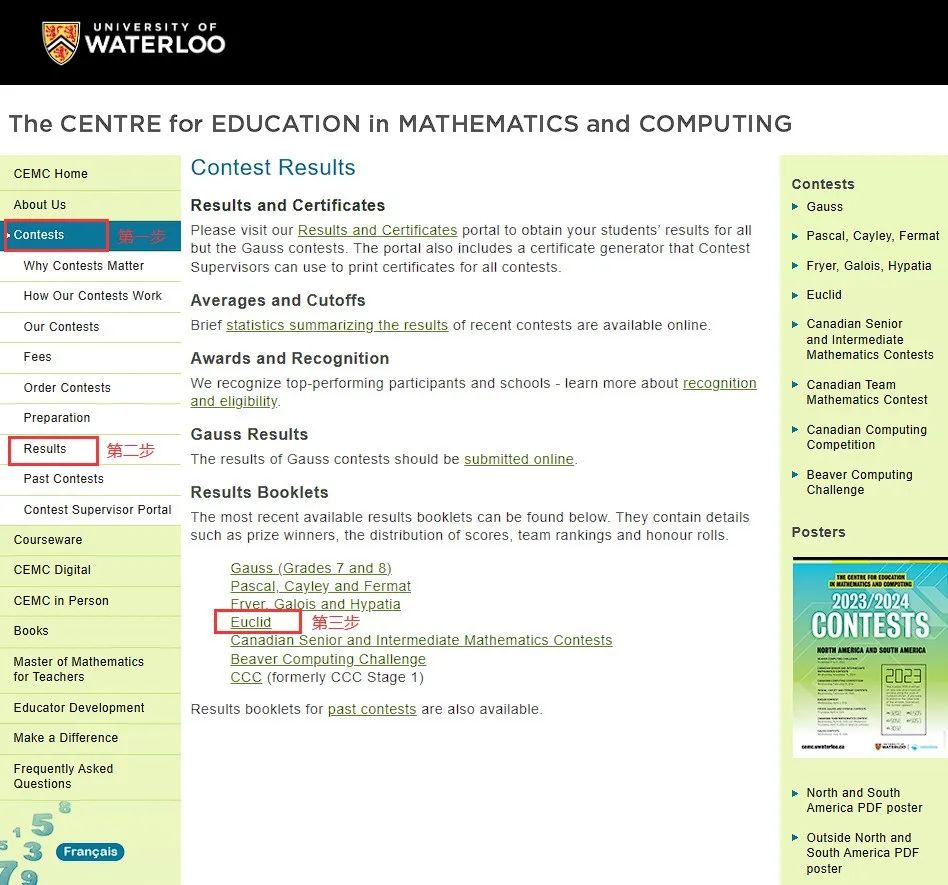Open Gauss (Grades 7 and 8) booklet
Viewport: 948px width, 885px height.
(311, 568)
